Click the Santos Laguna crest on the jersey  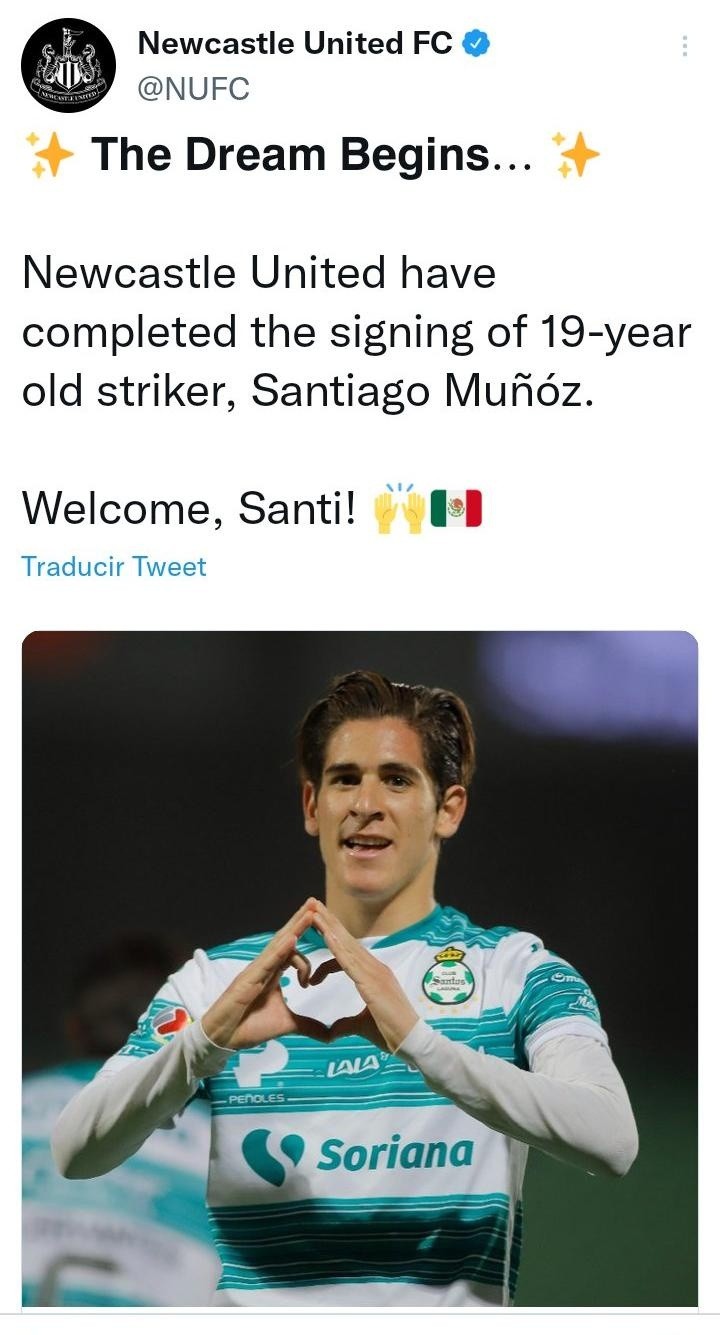pyautogui.click(x=447, y=976)
